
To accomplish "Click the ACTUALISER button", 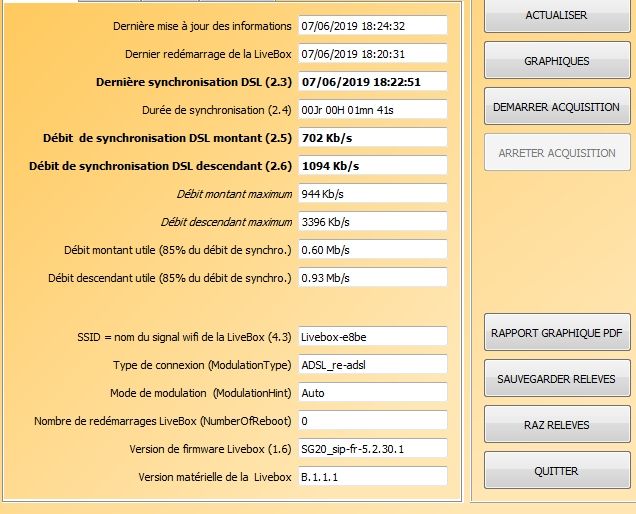I will point(557,15).
